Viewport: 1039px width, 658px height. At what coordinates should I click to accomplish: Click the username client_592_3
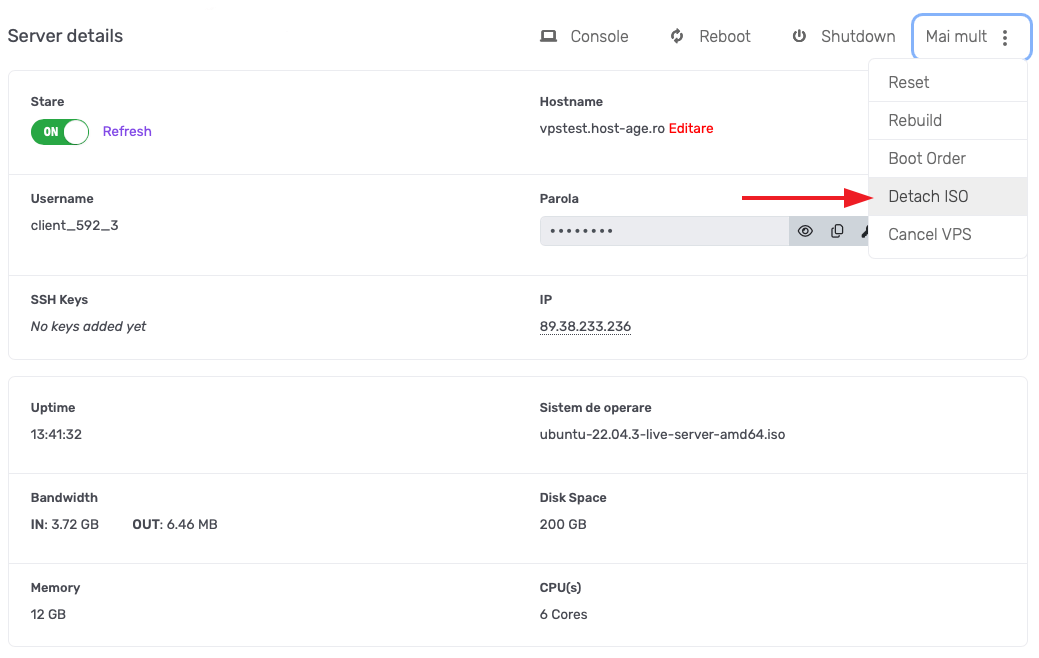[75, 225]
